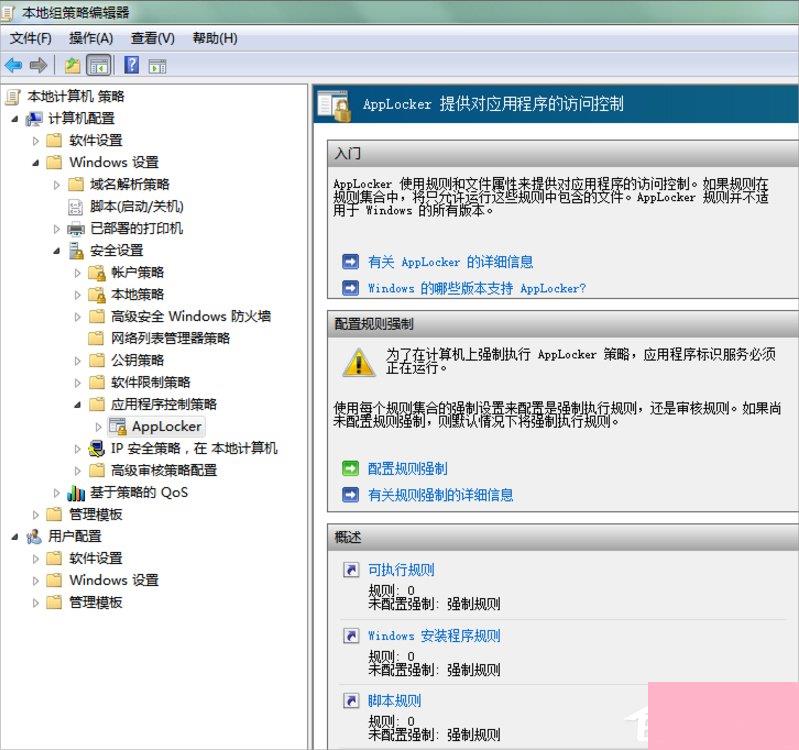
Task: Click the 本地计算机 策略 root icon
Action: pyautogui.click(x=13, y=97)
